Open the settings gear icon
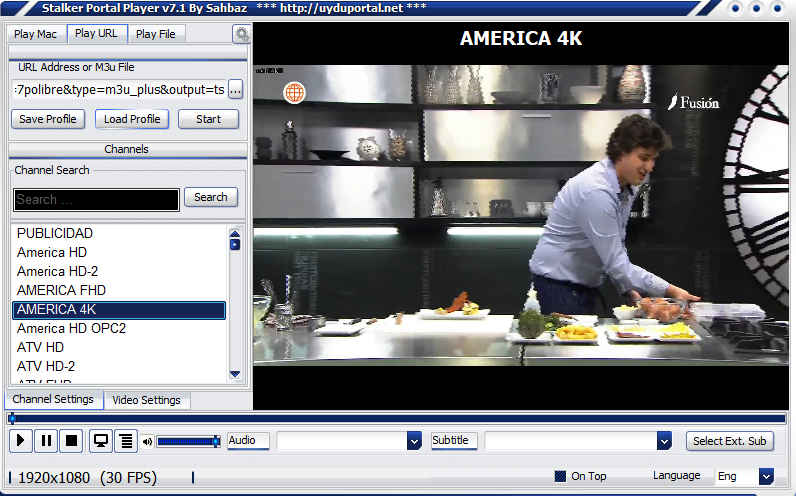This screenshot has height=496, width=796. [x=242, y=34]
